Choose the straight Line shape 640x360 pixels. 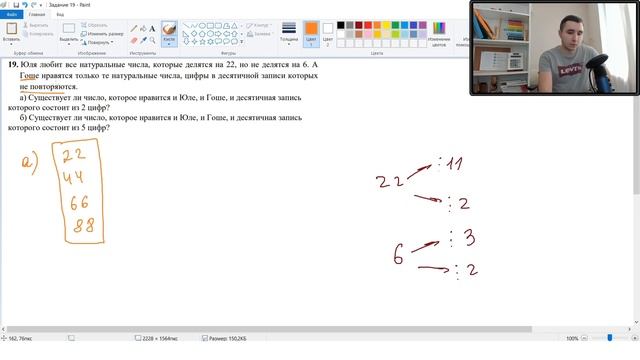187,26
